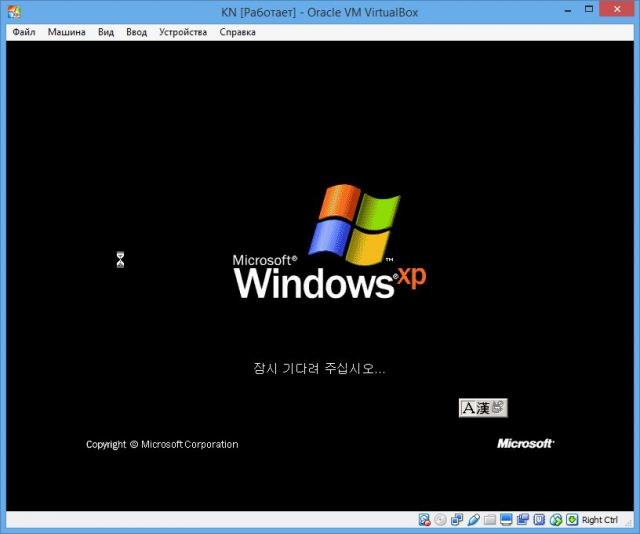Click the mouse integration status icon
This screenshot has height=534, width=640.
pyautogui.click(x=556, y=519)
